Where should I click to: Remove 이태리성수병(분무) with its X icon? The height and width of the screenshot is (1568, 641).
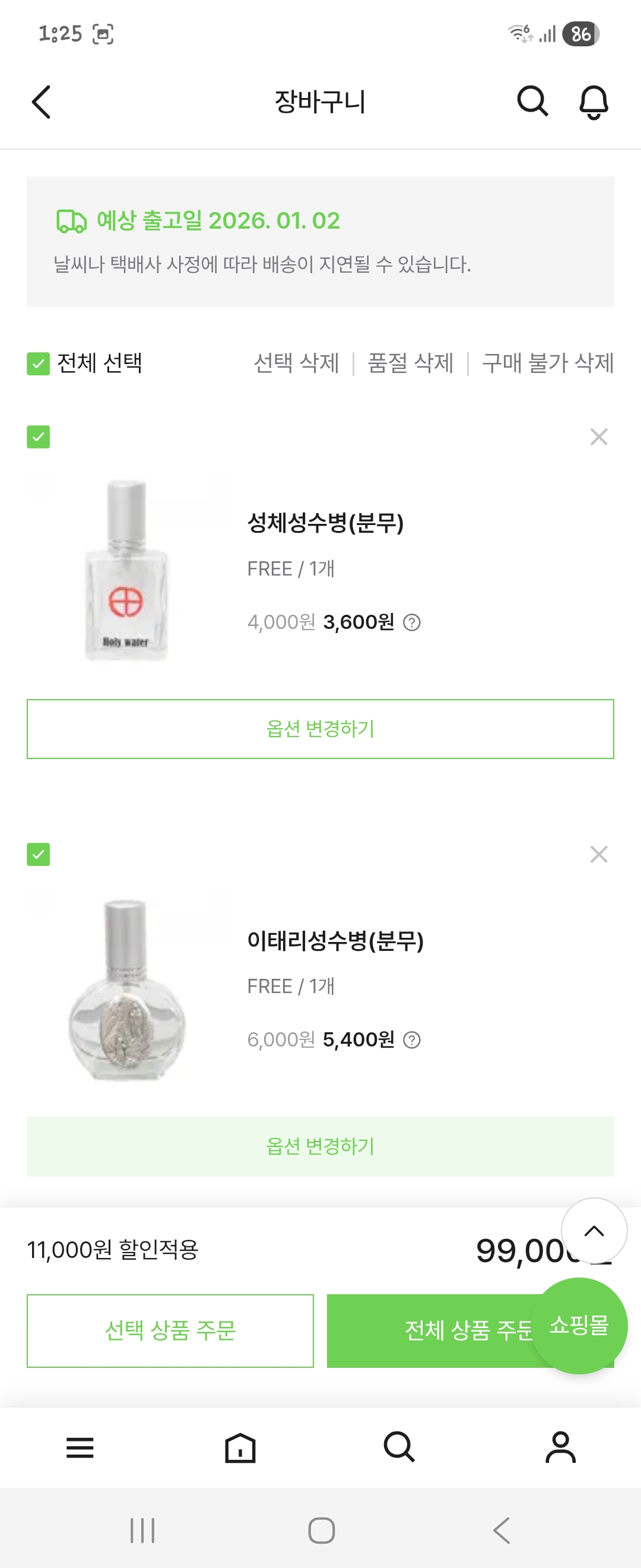pyautogui.click(x=598, y=854)
